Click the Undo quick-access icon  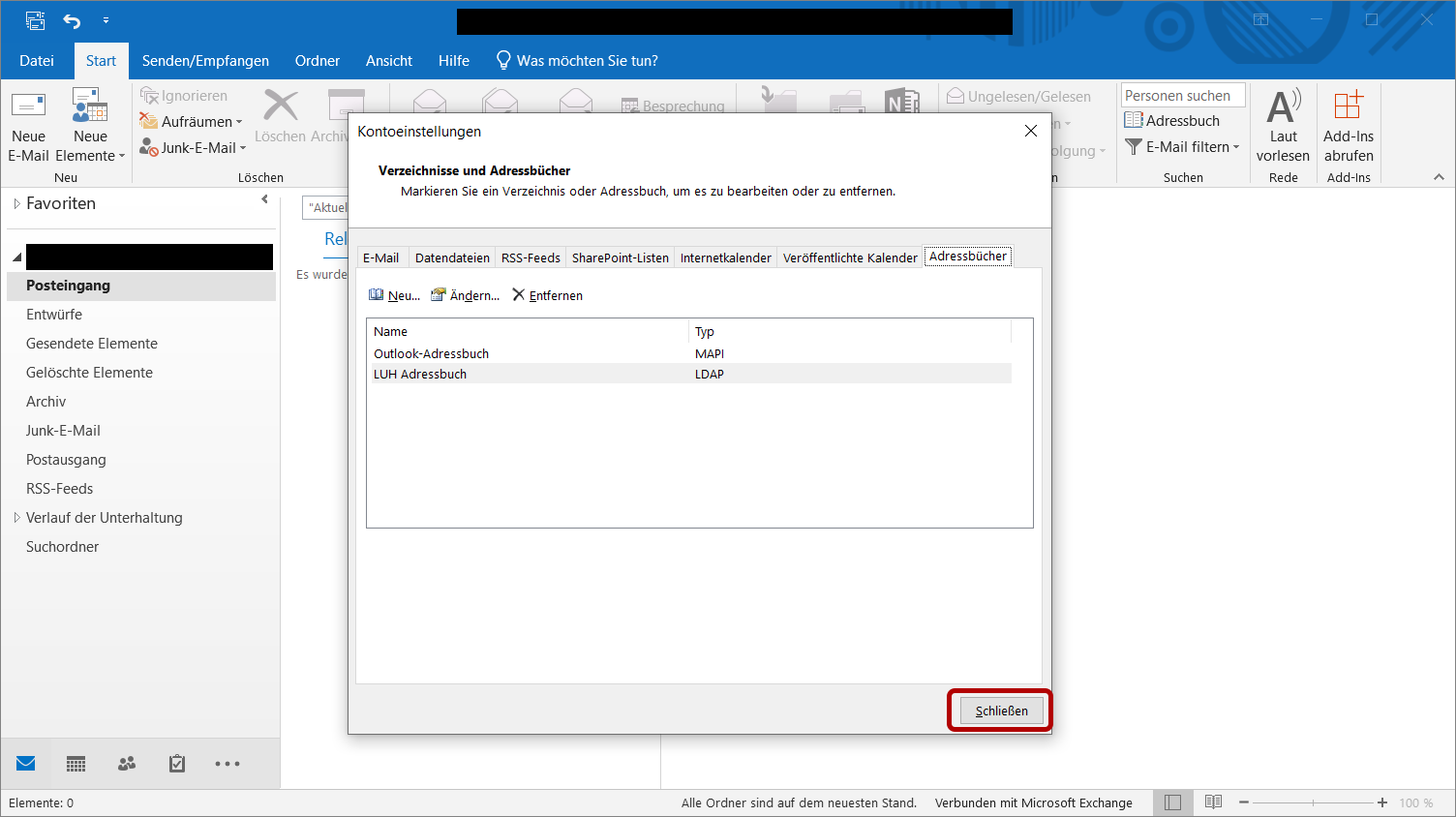[x=73, y=20]
